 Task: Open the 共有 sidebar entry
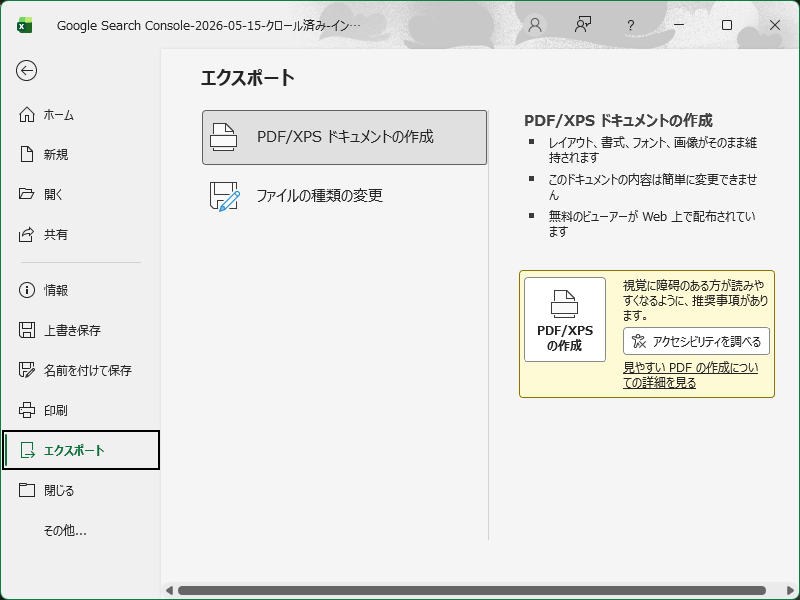point(81,234)
